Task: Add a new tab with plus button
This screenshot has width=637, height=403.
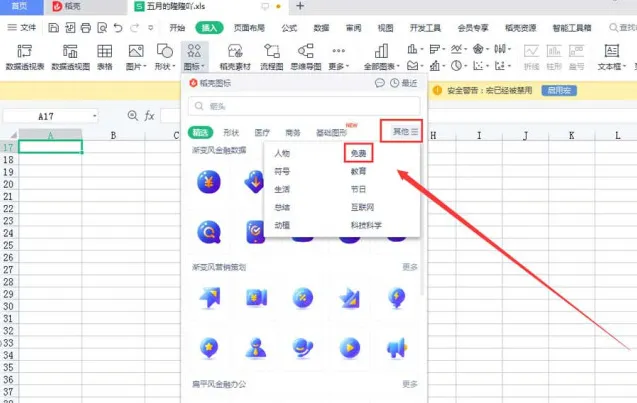Action: tap(300, 6)
